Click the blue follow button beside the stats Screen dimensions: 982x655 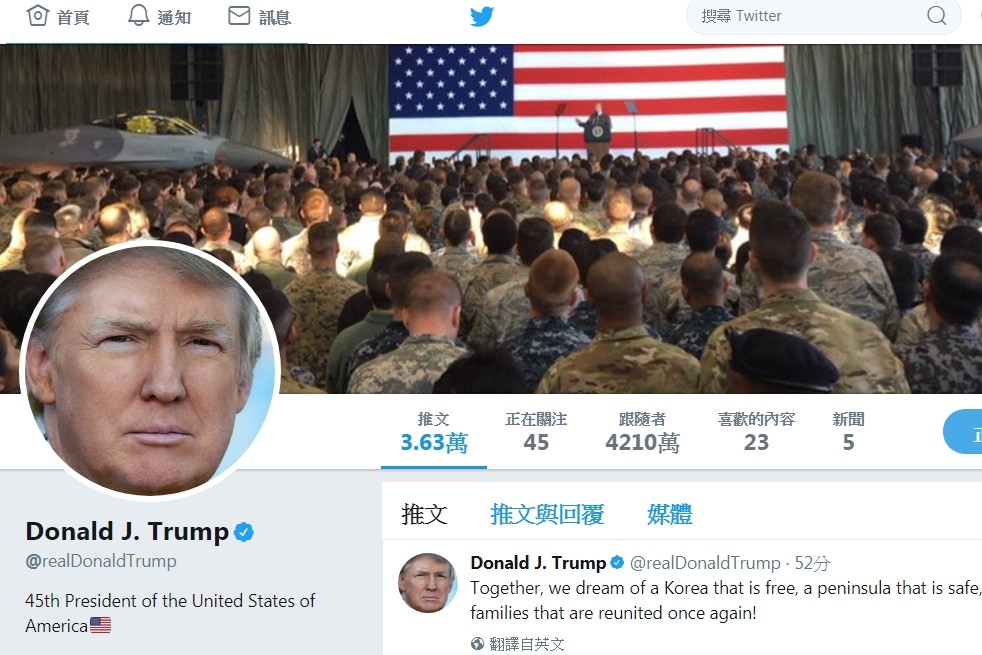pos(963,432)
